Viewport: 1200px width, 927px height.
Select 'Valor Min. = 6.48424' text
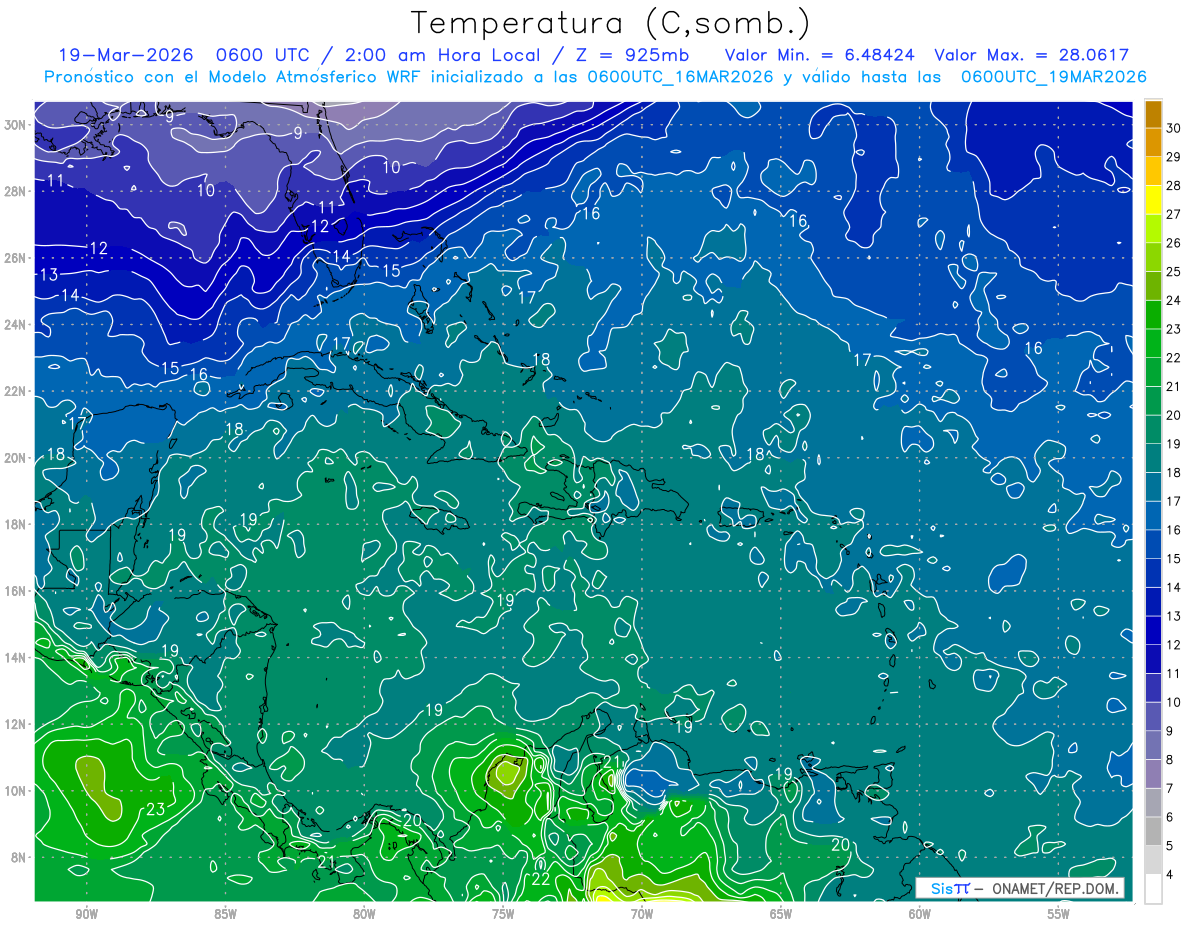[819, 55]
